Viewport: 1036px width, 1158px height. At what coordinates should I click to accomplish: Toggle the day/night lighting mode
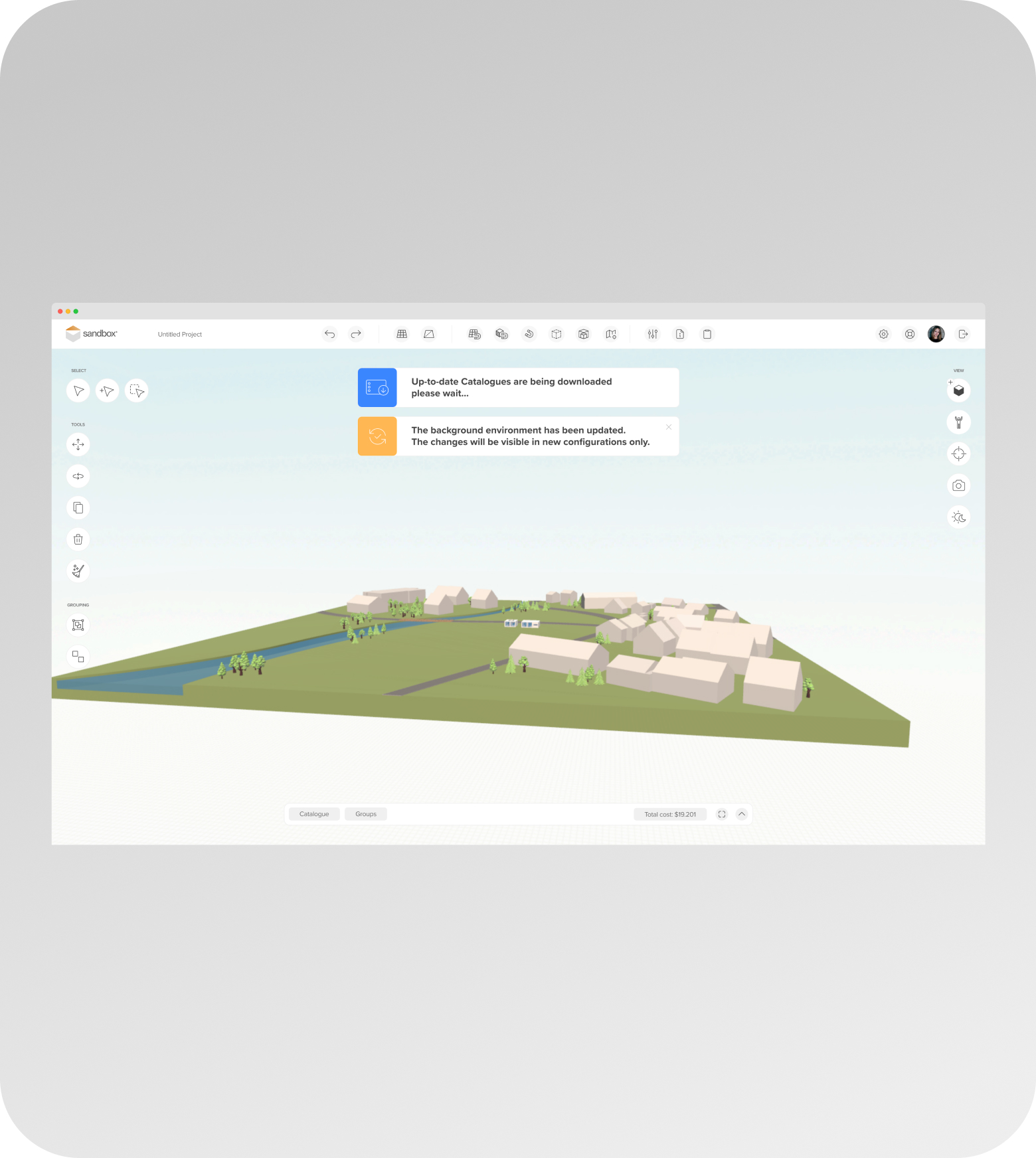[958, 517]
